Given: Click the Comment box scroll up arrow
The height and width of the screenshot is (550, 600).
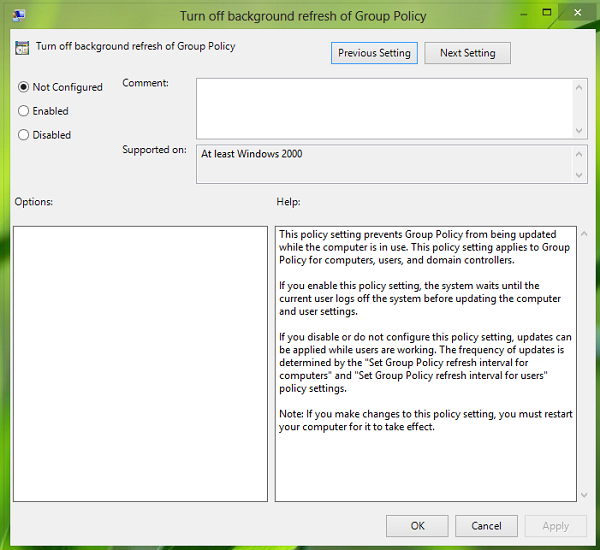Looking at the screenshot, I should [580, 86].
